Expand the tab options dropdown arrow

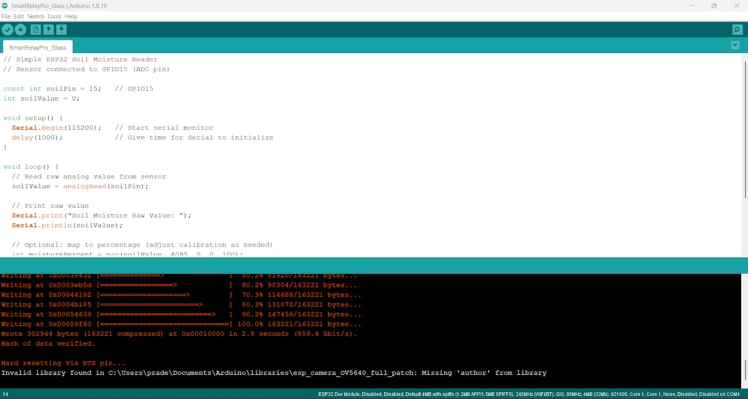click(735, 45)
